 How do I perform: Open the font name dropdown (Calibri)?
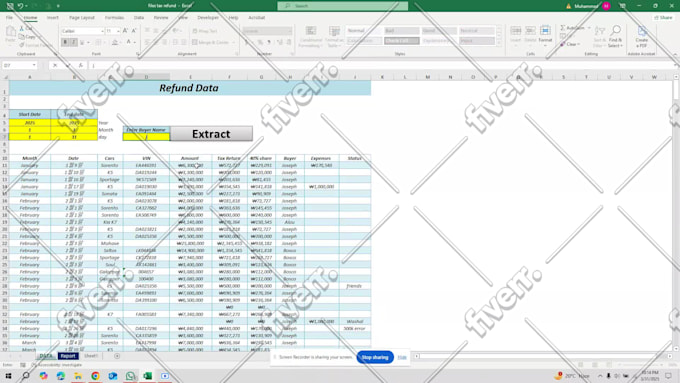click(102, 31)
